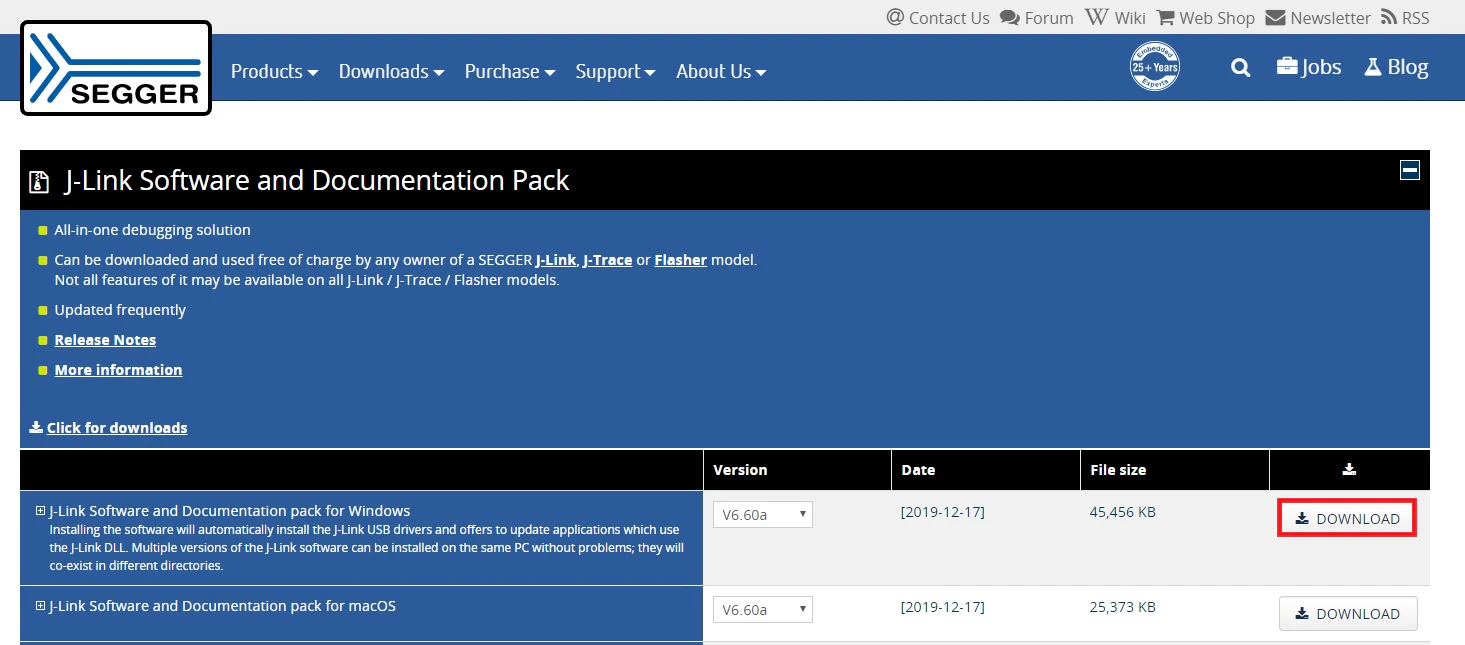Click the download column header icon
Image resolution: width=1465 pixels, height=645 pixels.
(x=1349, y=469)
